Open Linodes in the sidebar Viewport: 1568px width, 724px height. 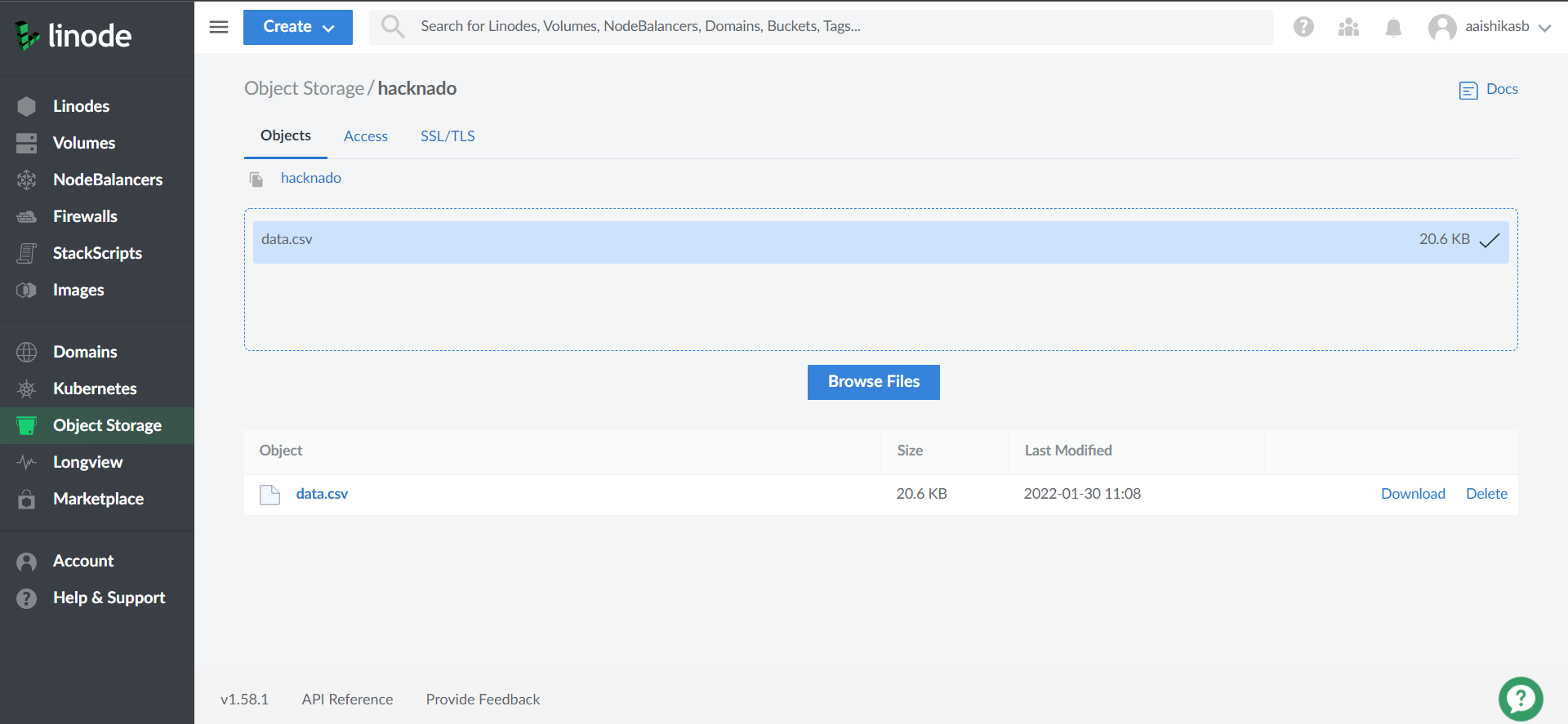[81, 106]
